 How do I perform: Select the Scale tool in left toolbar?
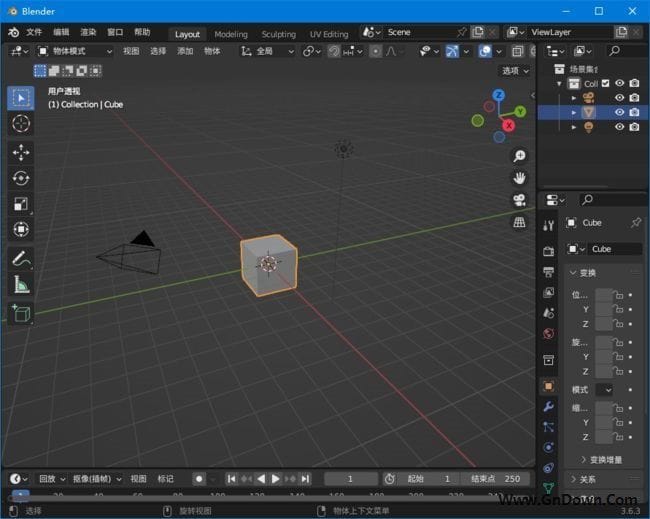pos(21,204)
